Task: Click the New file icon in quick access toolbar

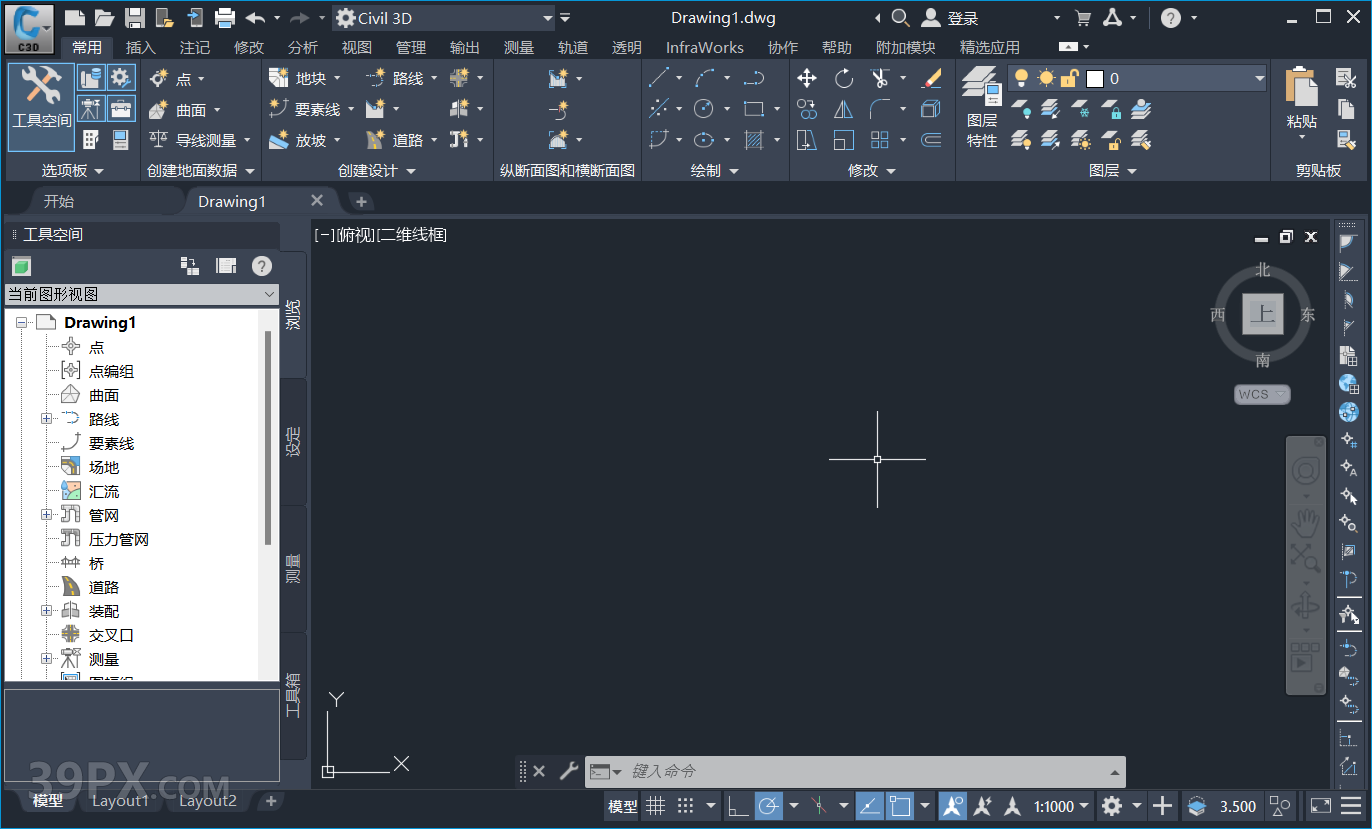Action: (74, 18)
